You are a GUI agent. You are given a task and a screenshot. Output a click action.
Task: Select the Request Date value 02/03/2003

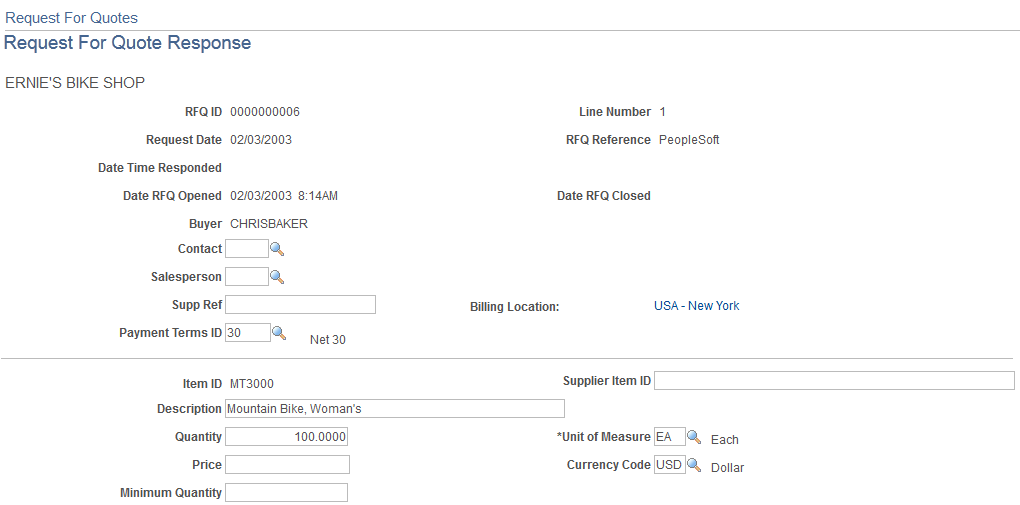(261, 140)
